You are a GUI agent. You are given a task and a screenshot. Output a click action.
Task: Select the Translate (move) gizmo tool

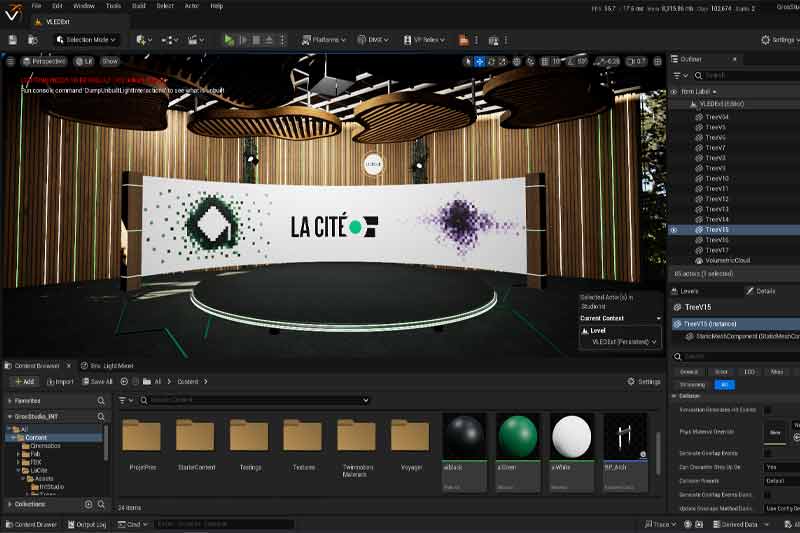click(480, 61)
